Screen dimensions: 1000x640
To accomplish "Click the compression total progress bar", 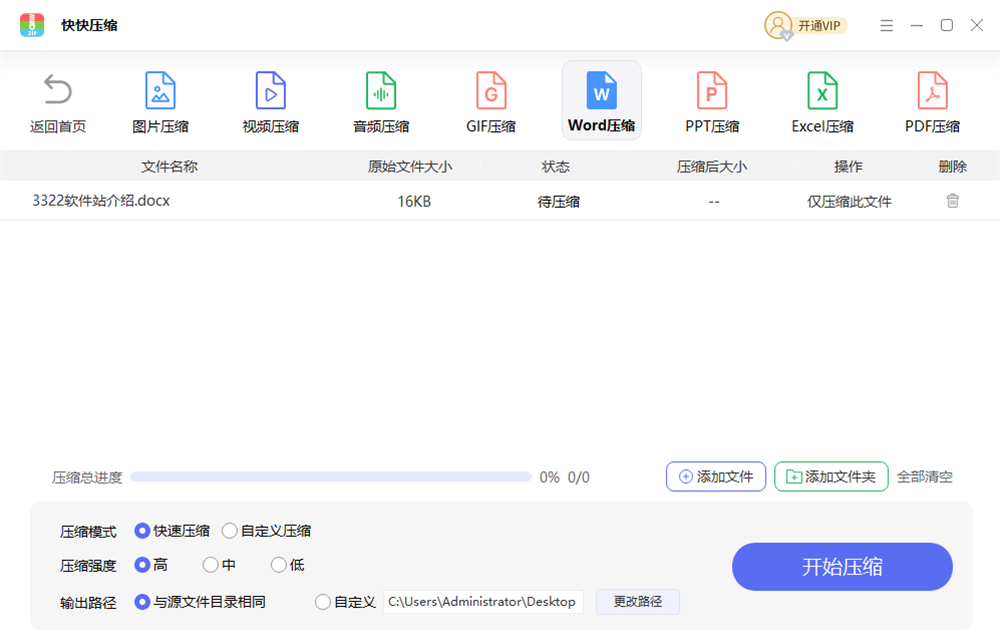I will [330, 477].
